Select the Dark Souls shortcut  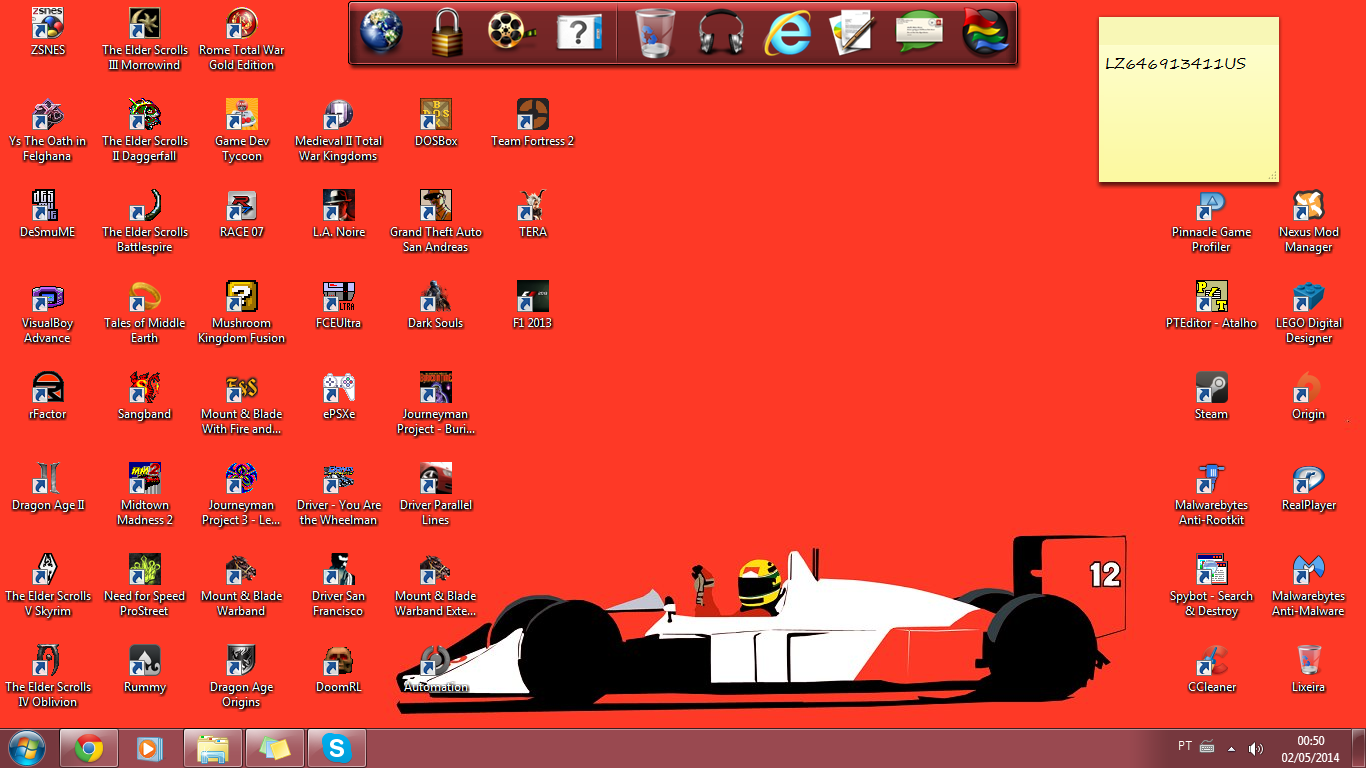coord(436,296)
